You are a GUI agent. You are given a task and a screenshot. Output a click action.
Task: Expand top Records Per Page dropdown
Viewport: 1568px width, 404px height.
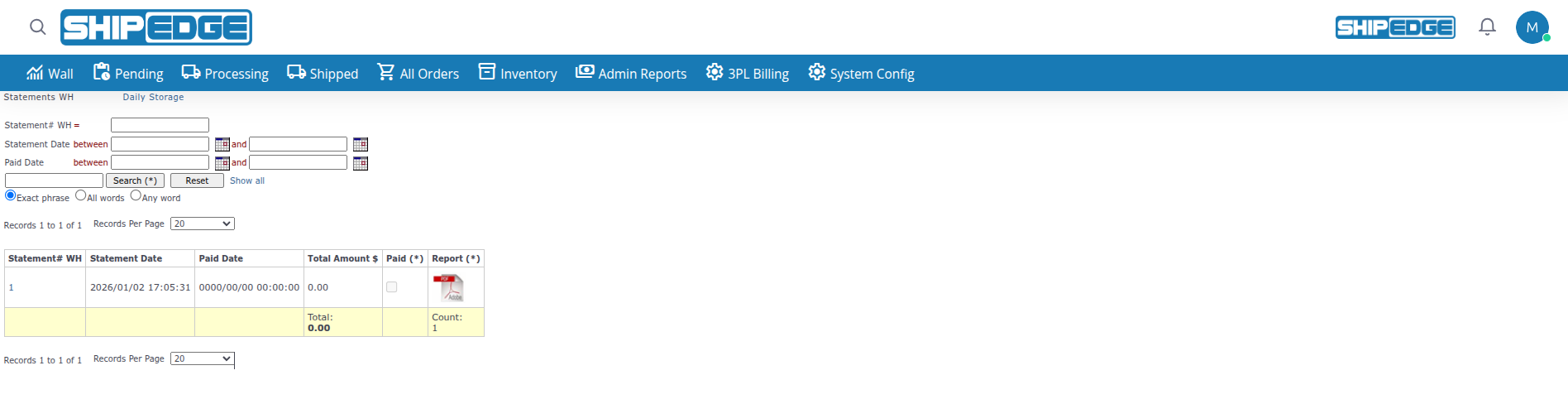pos(202,224)
